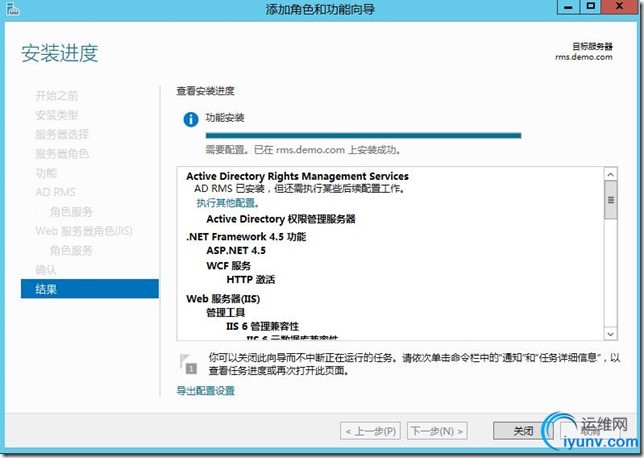
Task: Click the 需要配置 status message
Action: (x=303, y=150)
